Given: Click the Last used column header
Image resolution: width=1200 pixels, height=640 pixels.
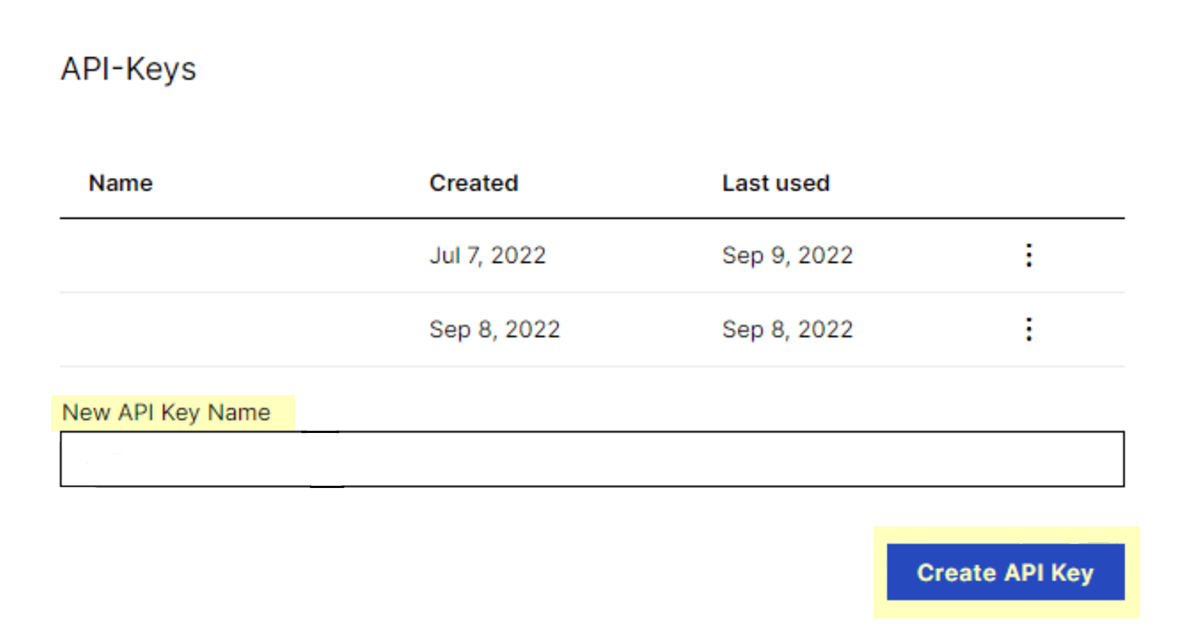Looking at the screenshot, I should click(x=775, y=183).
